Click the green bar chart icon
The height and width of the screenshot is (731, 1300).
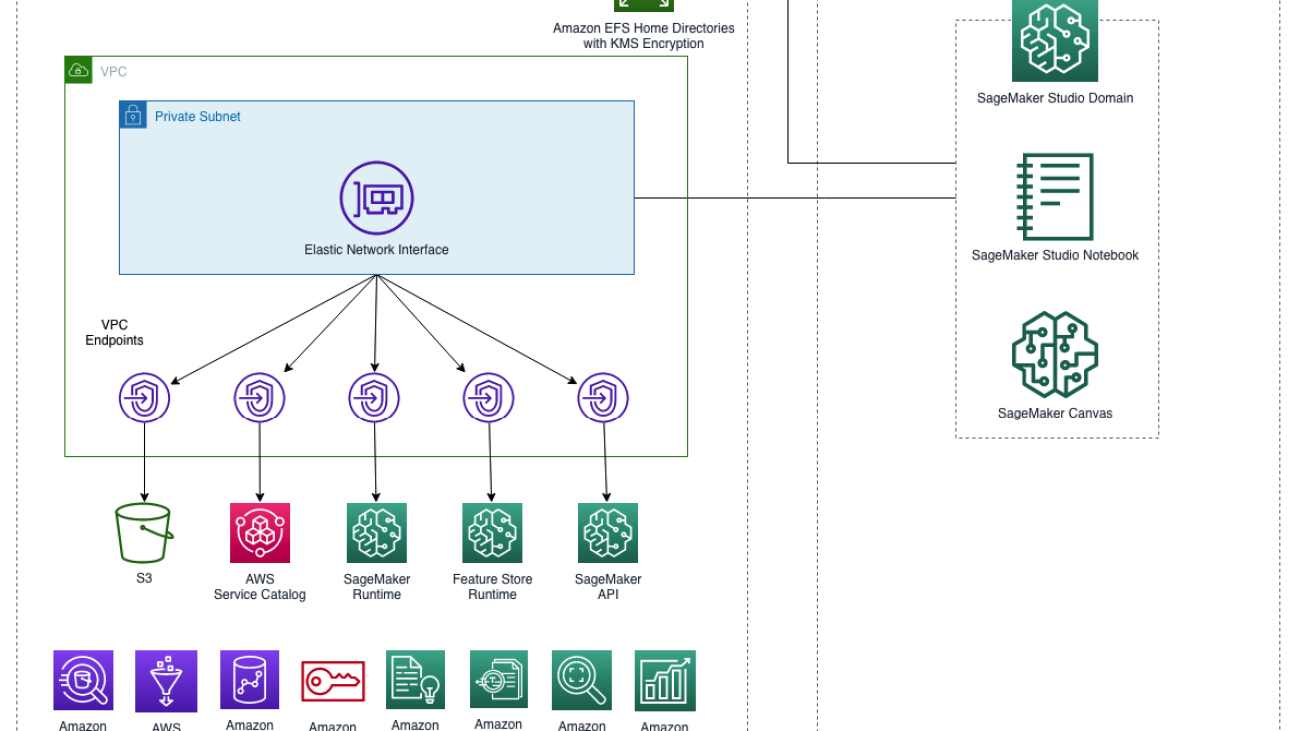(x=665, y=680)
